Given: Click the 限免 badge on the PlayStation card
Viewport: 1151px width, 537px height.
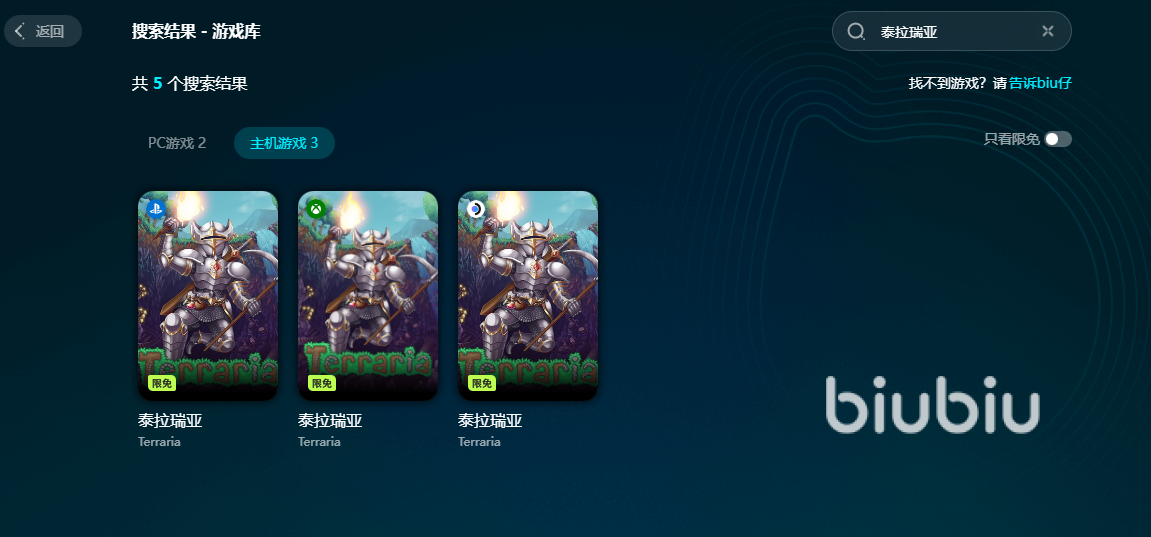Looking at the screenshot, I should pos(161,383).
